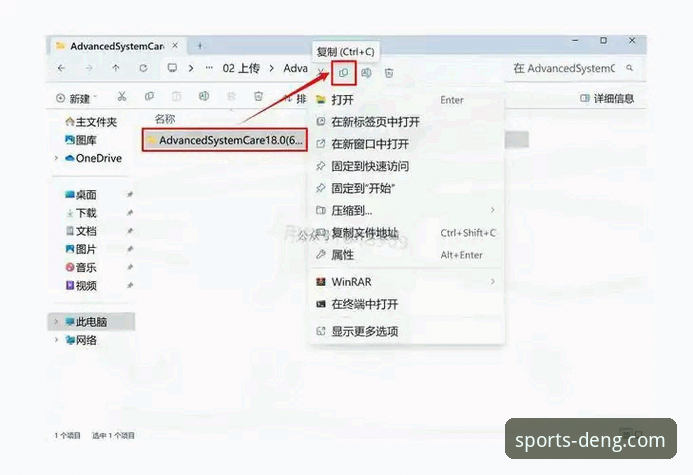693x475 pixels.
Task: Show hidden breadcrumb folders via the ellipsis
Action: [x=209, y=68]
